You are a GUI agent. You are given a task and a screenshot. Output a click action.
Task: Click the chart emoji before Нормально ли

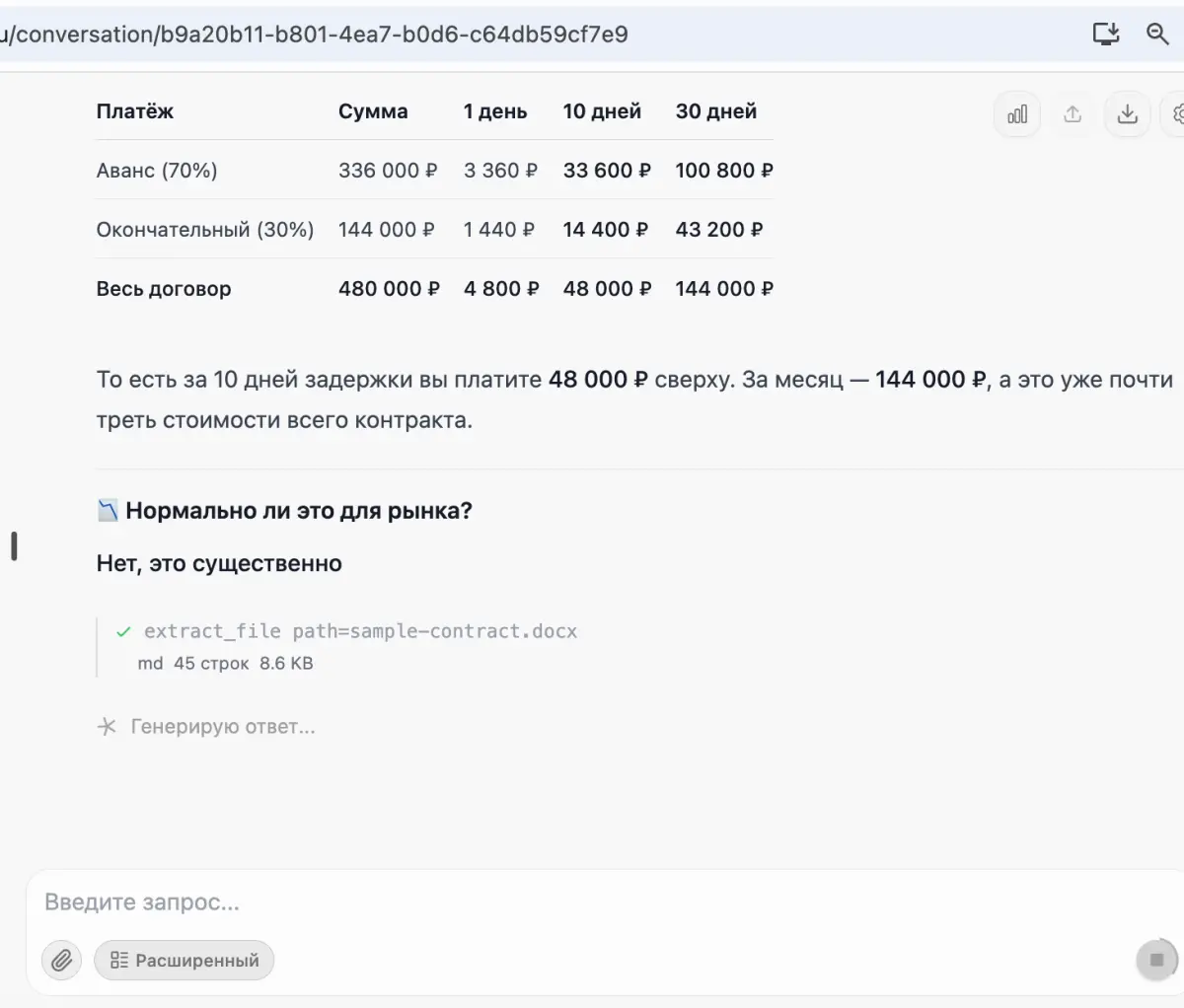click(x=108, y=511)
